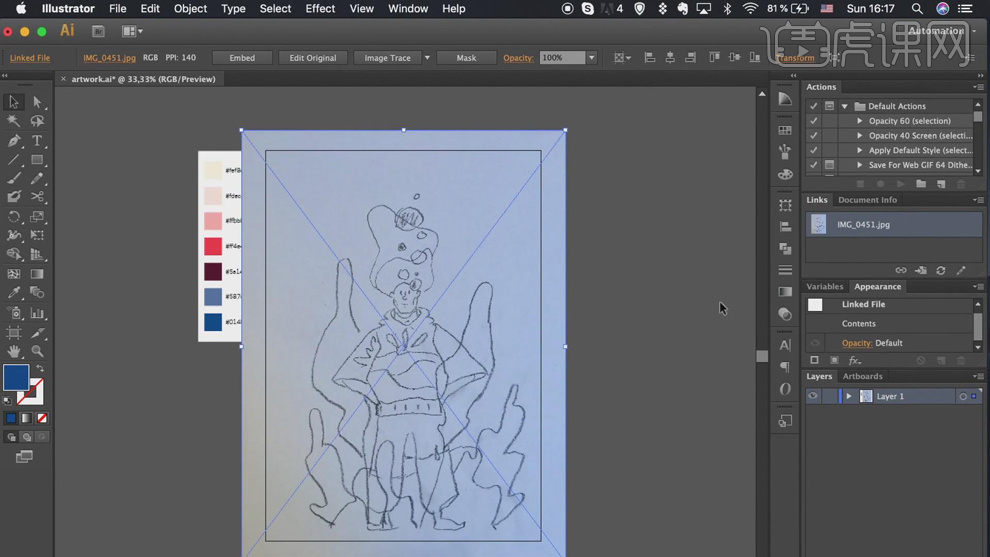Select the Pen tool
The image size is (990, 557).
point(14,141)
